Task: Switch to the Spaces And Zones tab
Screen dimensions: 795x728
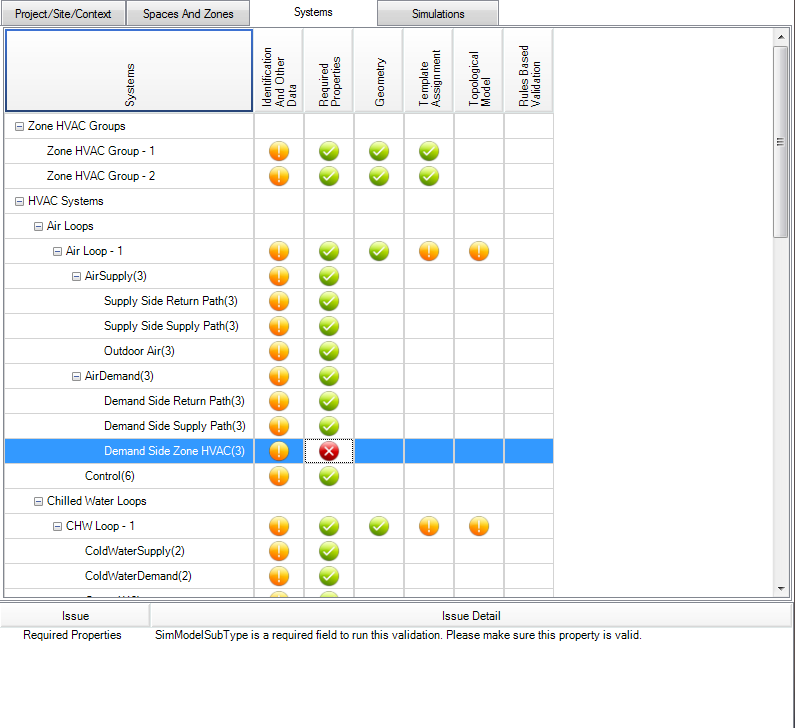Action: pyautogui.click(x=188, y=14)
